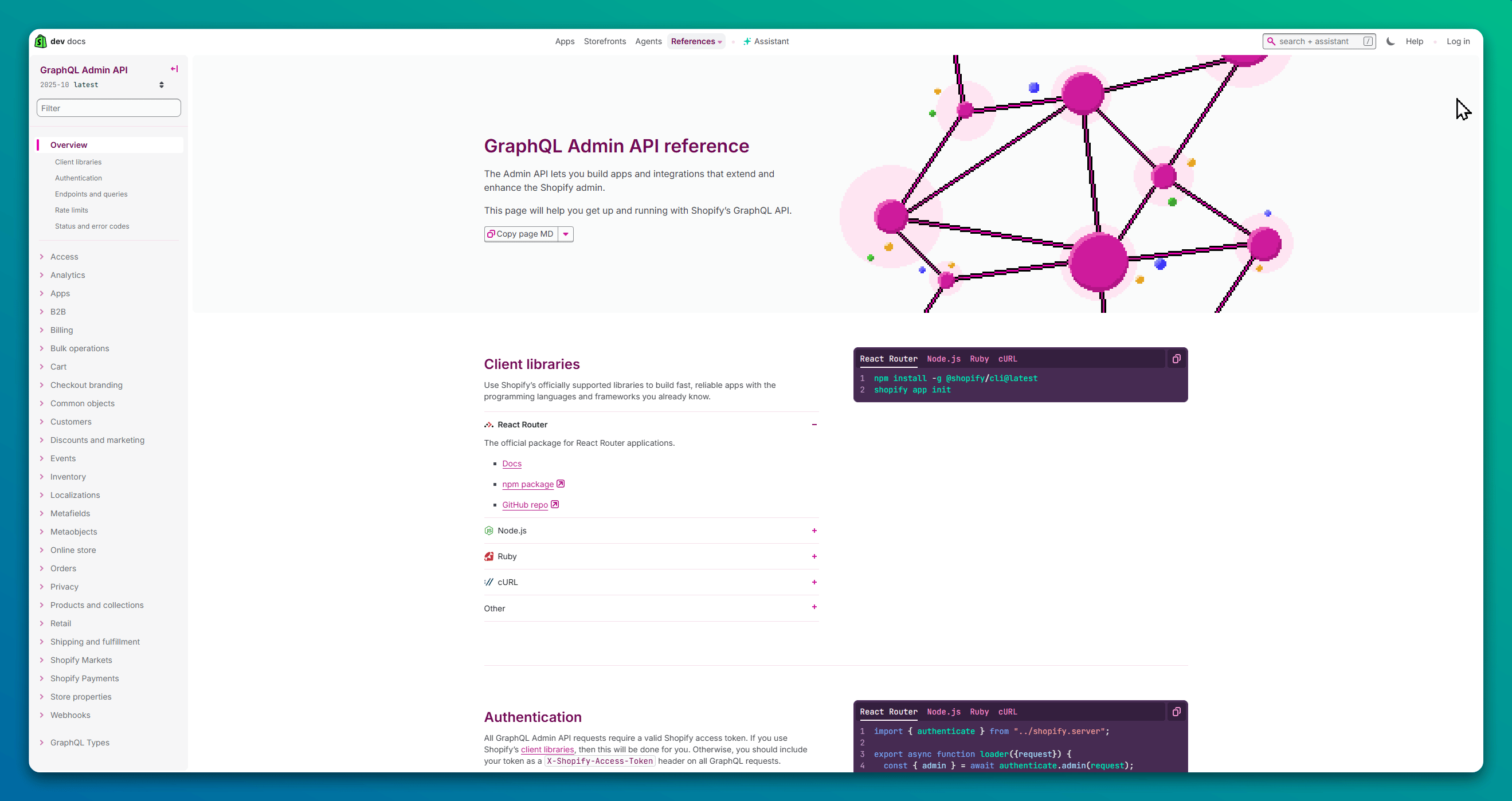Focus the sidebar Filter field

pyautogui.click(x=108, y=108)
